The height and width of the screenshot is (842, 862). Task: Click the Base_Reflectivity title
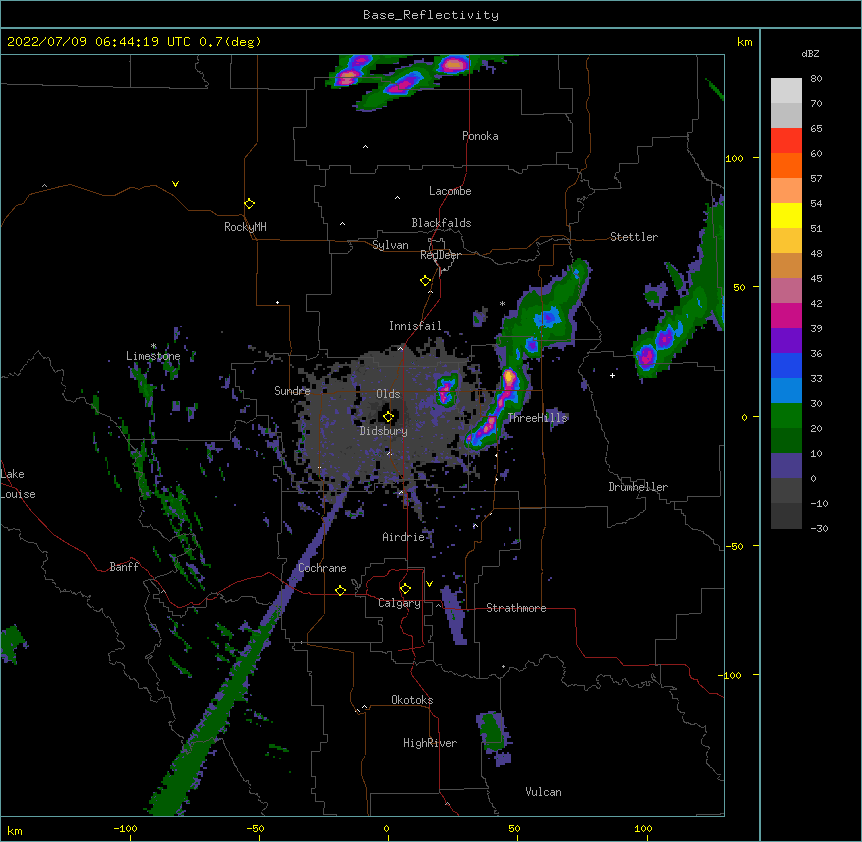[431, 15]
